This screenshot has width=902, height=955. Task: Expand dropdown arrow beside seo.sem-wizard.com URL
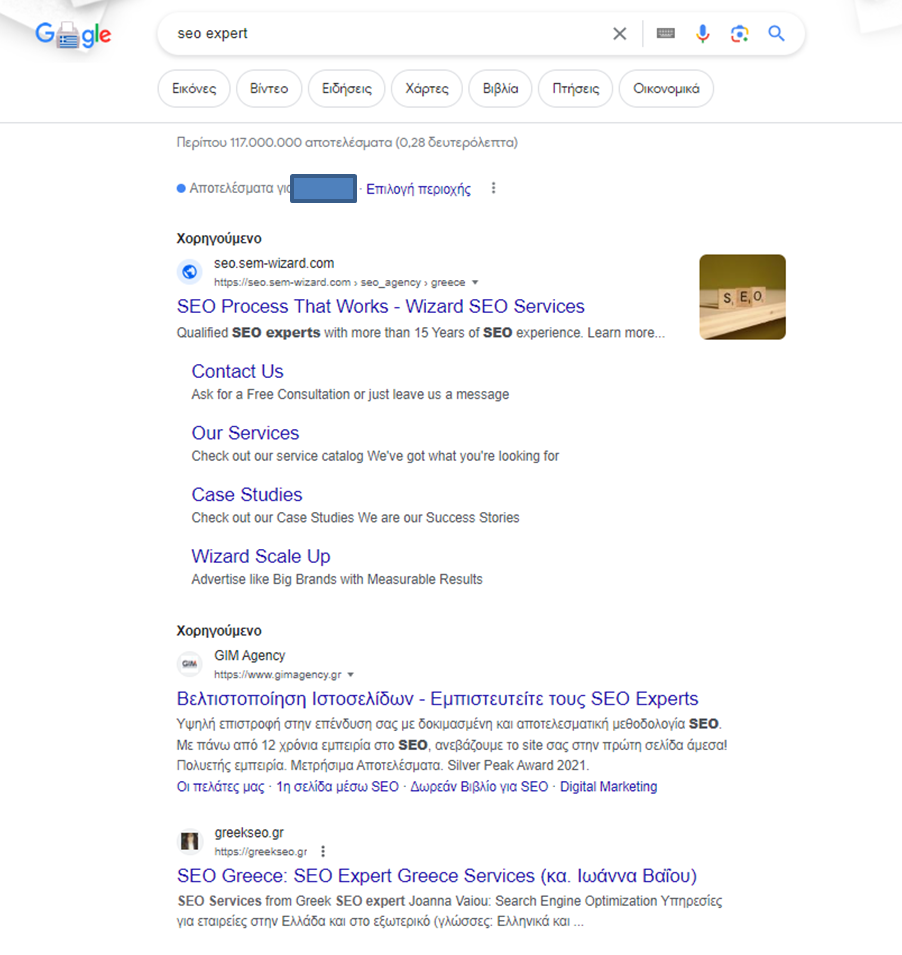coord(475,283)
